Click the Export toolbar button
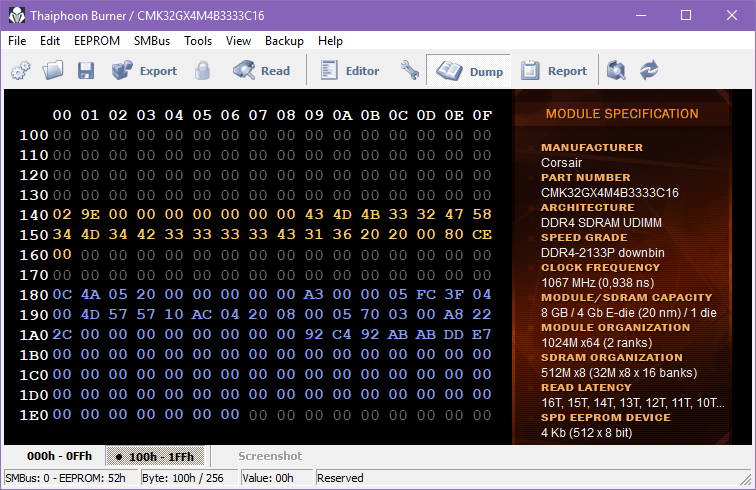Image resolution: width=756 pixels, height=490 pixels. (x=144, y=70)
